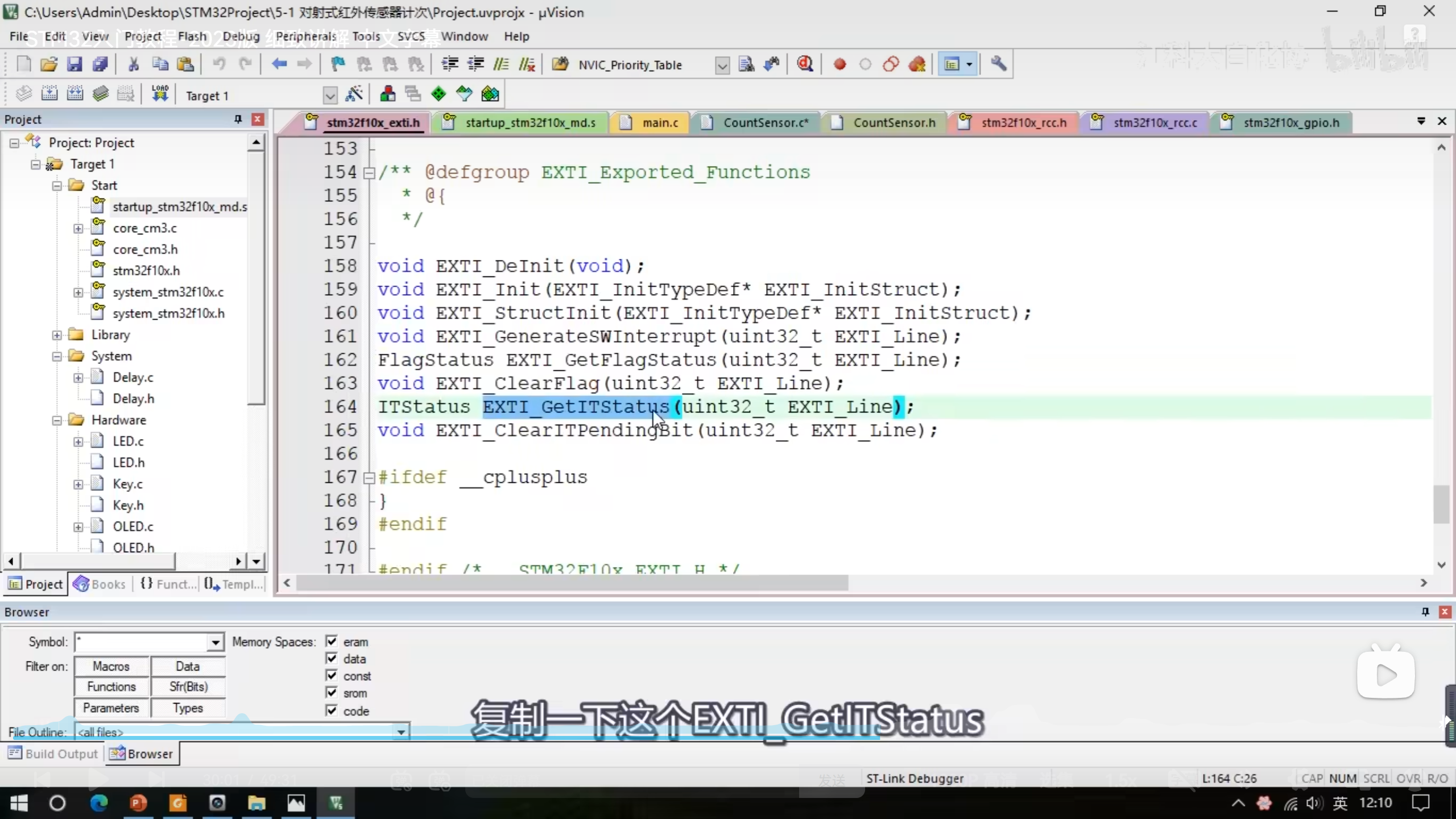Open the Peripherals menu

(305, 36)
